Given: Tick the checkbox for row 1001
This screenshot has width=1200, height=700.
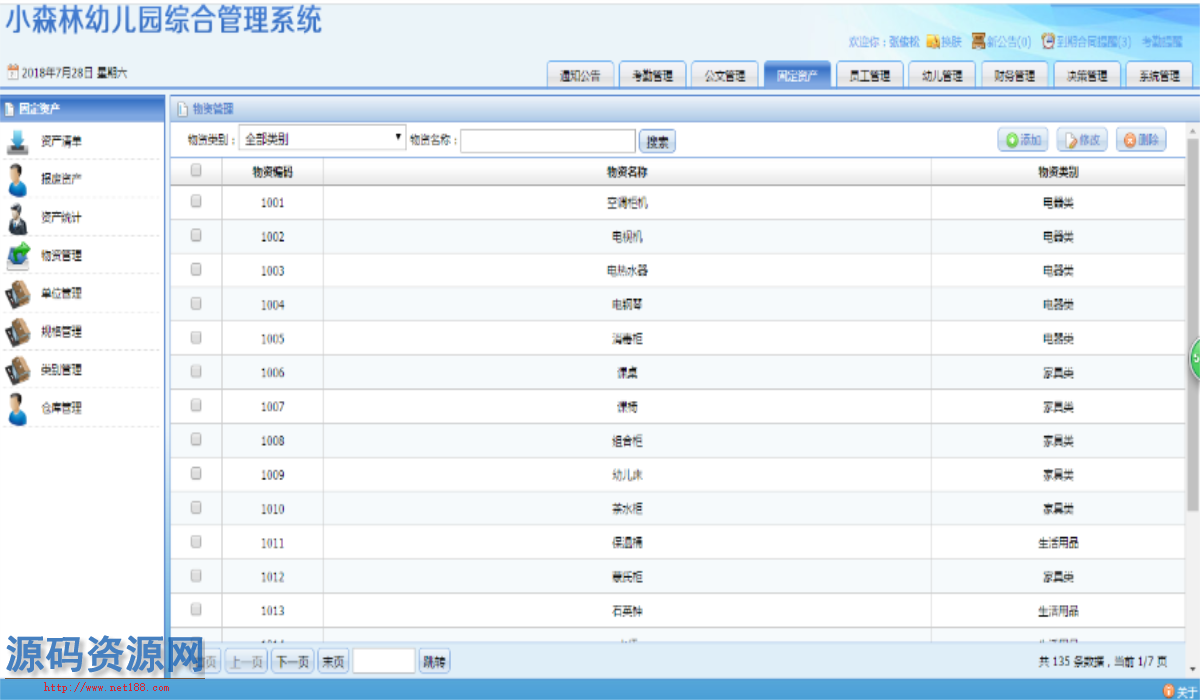Looking at the screenshot, I should 196,201.
